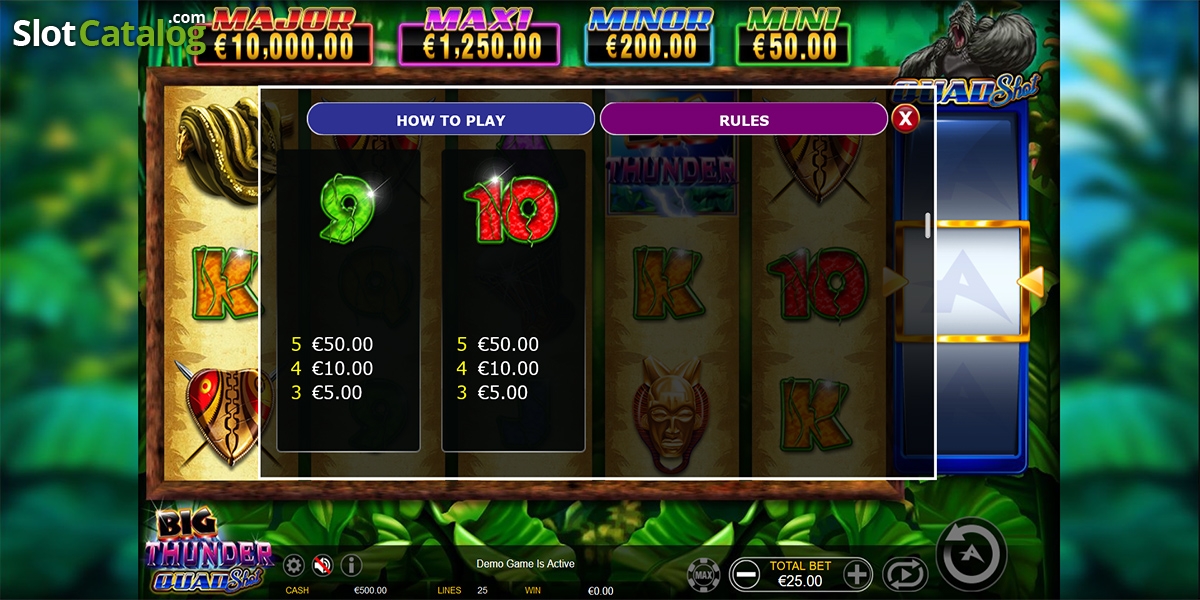Click the paytable scrollbar handle
Screen dimensions: 1200x600
click(x=928, y=225)
